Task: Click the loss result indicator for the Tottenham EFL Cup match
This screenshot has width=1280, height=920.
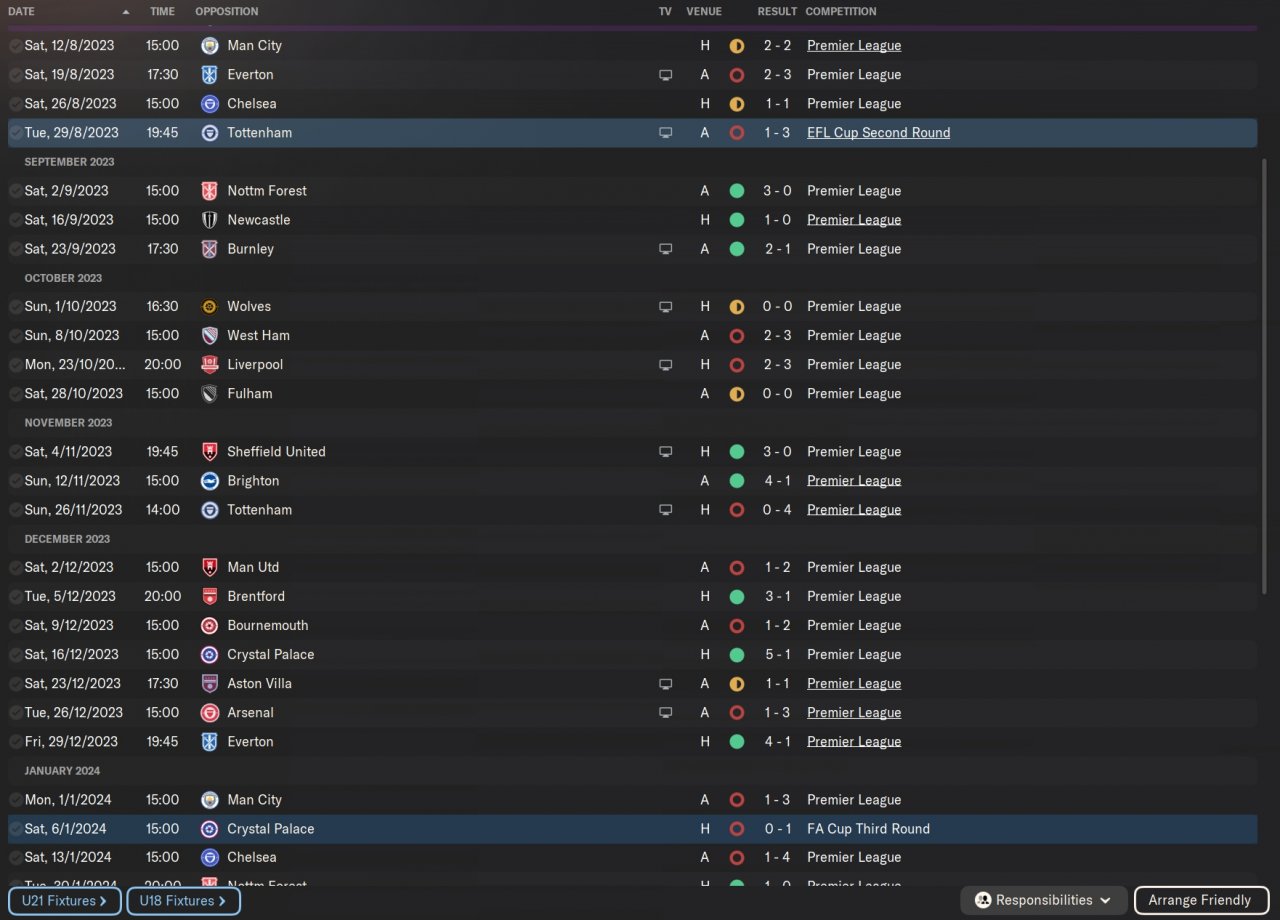Action: point(737,133)
